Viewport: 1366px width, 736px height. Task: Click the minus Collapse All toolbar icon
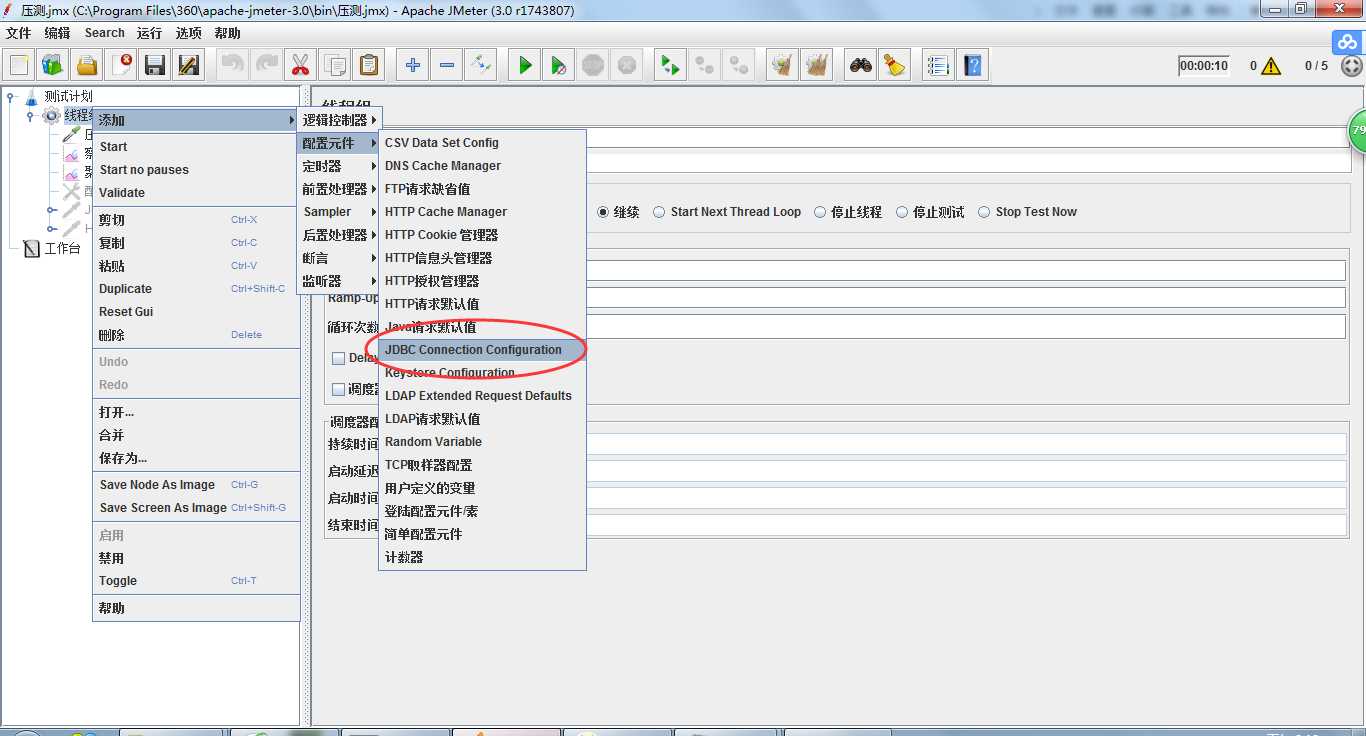(446, 66)
